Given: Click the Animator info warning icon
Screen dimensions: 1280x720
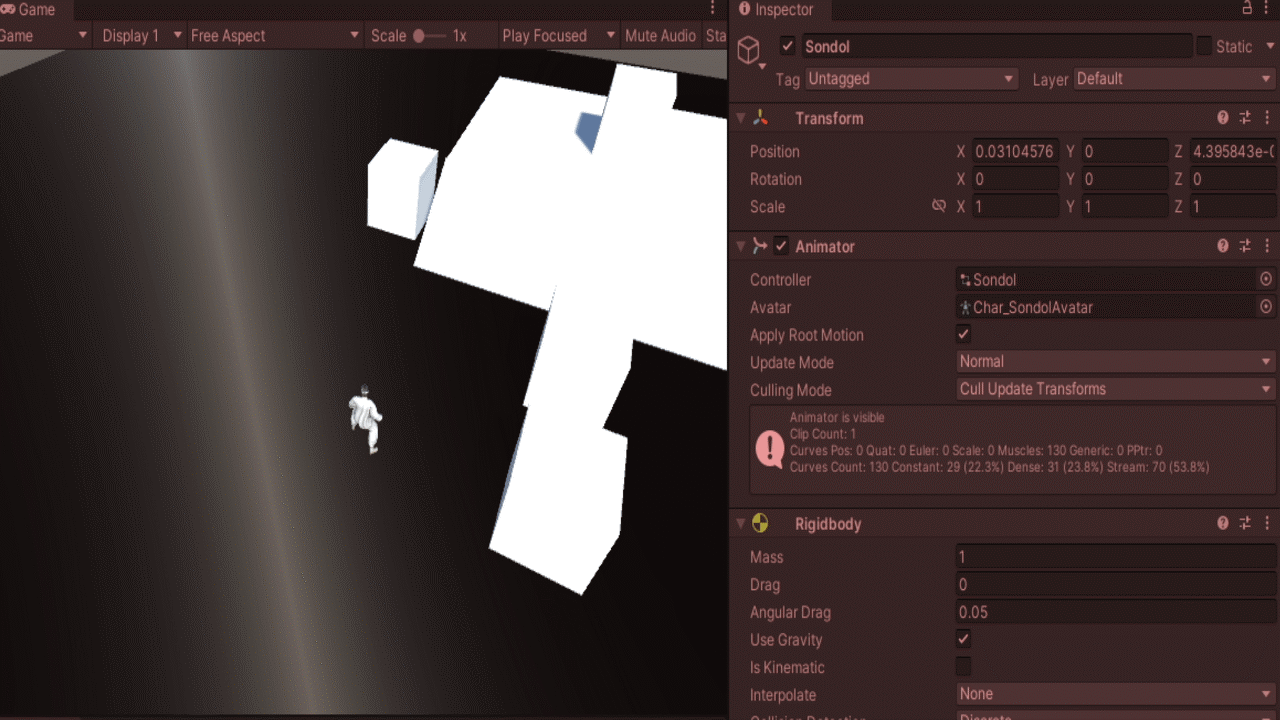Looking at the screenshot, I should point(769,449).
